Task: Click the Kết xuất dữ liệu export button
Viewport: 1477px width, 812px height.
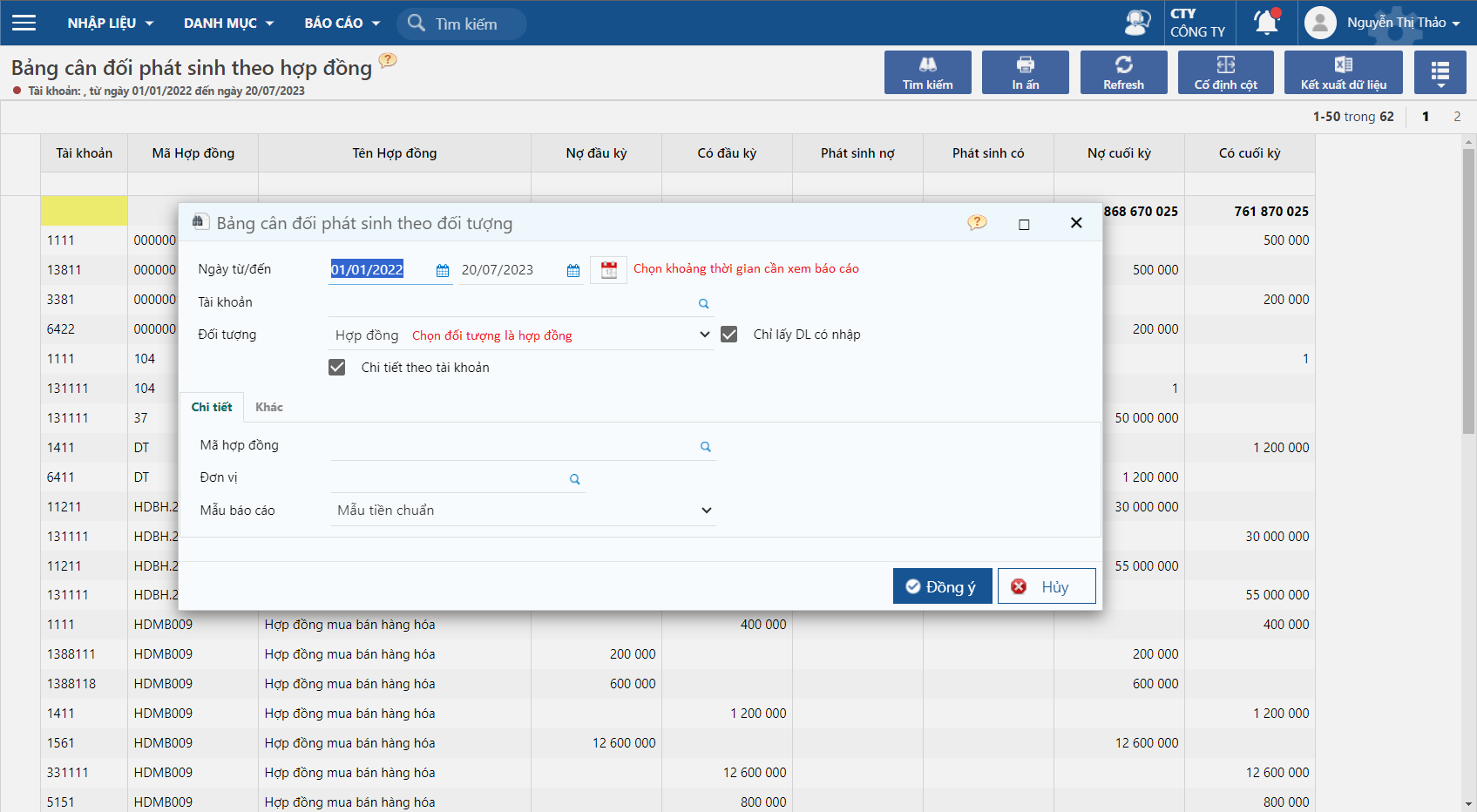Action: (1343, 72)
